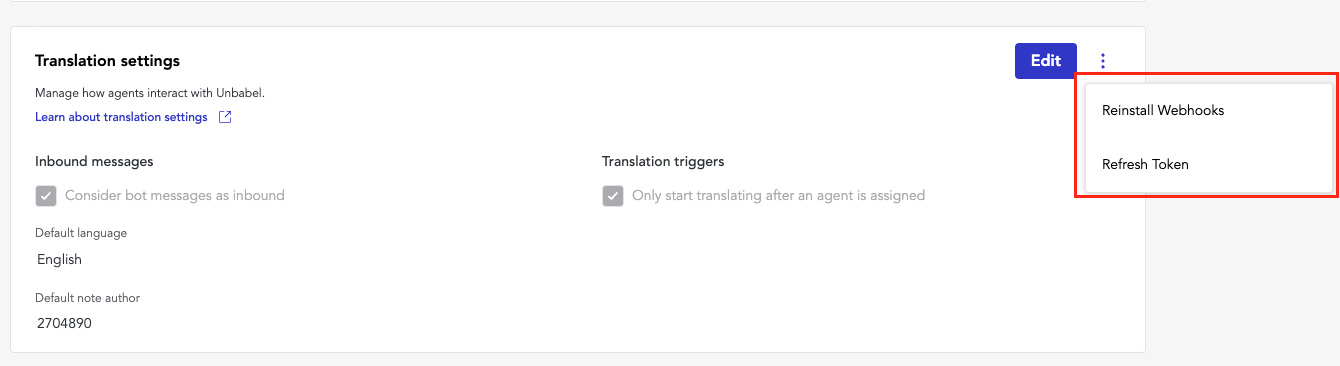Click the 2704890 default note author value
This screenshot has height=366, width=1340.
click(64, 323)
